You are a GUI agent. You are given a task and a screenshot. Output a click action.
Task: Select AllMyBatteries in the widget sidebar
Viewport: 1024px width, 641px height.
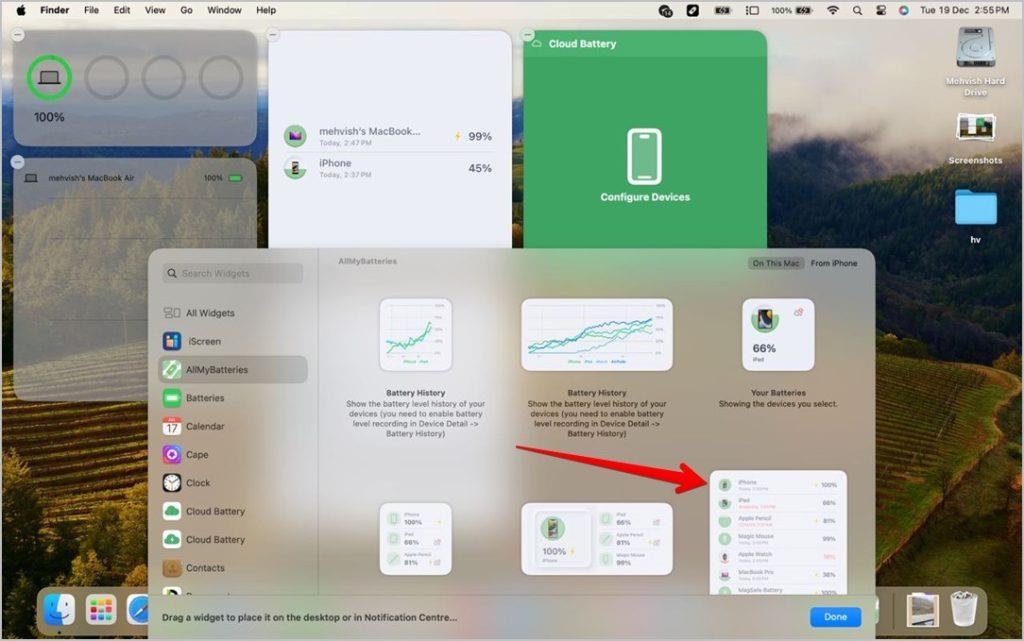click(233, 369)
